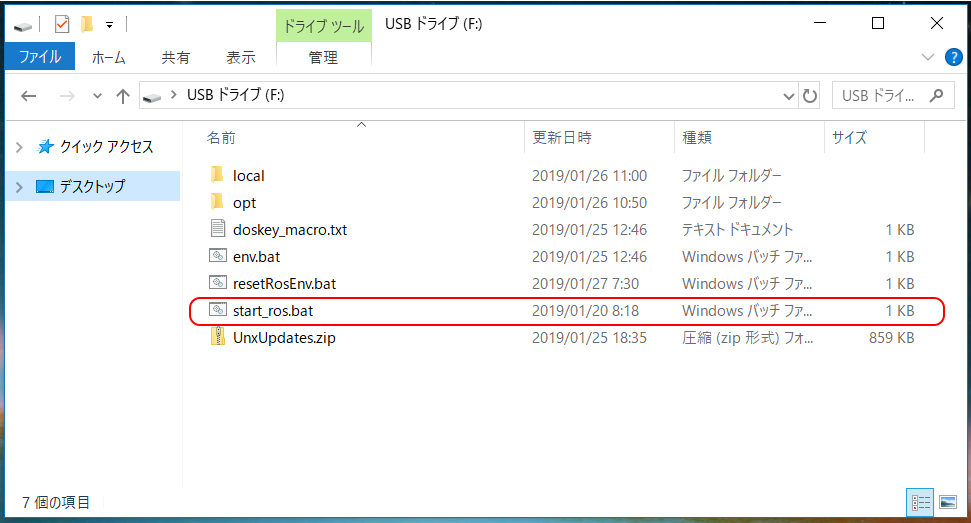Viewport: 971px width, 523px height.
Task: Switch to details view layout
Action: [921, 503]
